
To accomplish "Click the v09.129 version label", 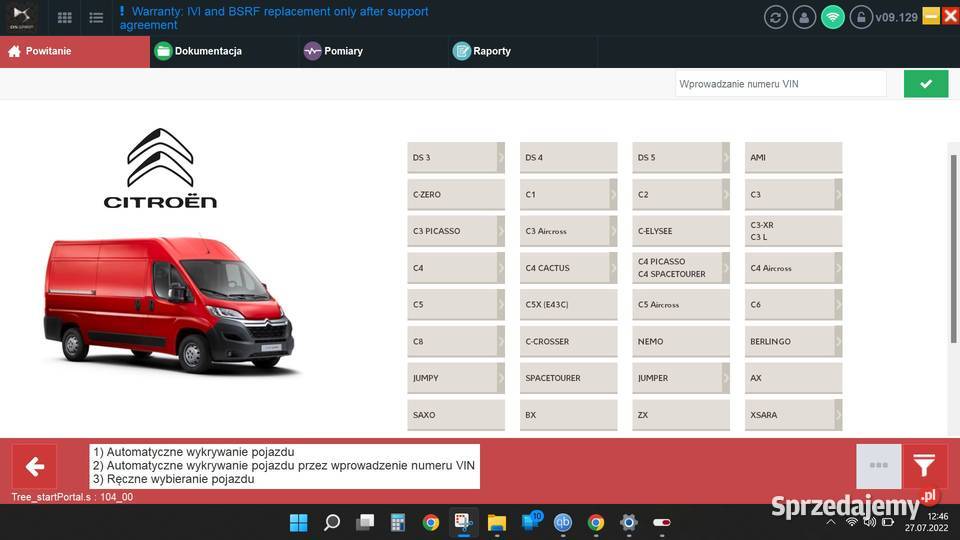I will click(896, 17).
